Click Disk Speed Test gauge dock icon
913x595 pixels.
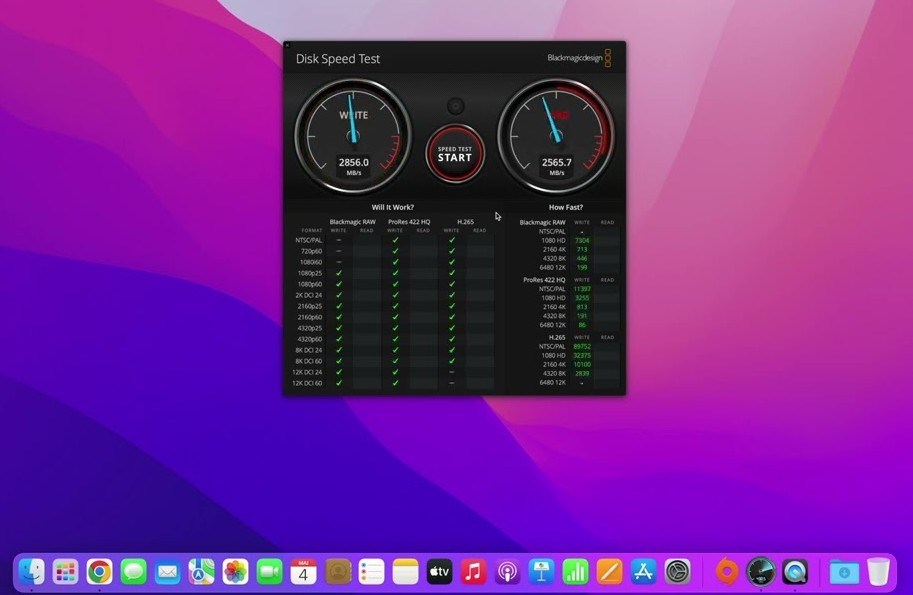point(761,572)
